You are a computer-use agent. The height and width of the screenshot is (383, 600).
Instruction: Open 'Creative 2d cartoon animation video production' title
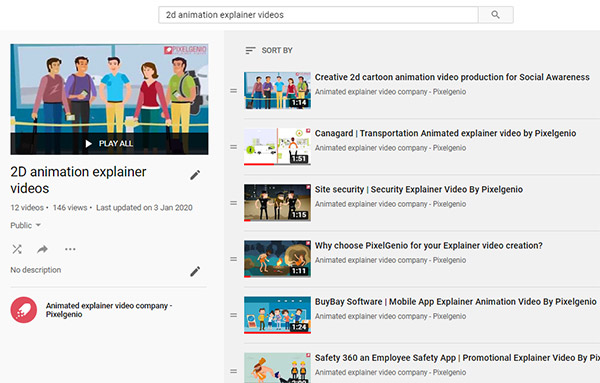tap(452, 77)
